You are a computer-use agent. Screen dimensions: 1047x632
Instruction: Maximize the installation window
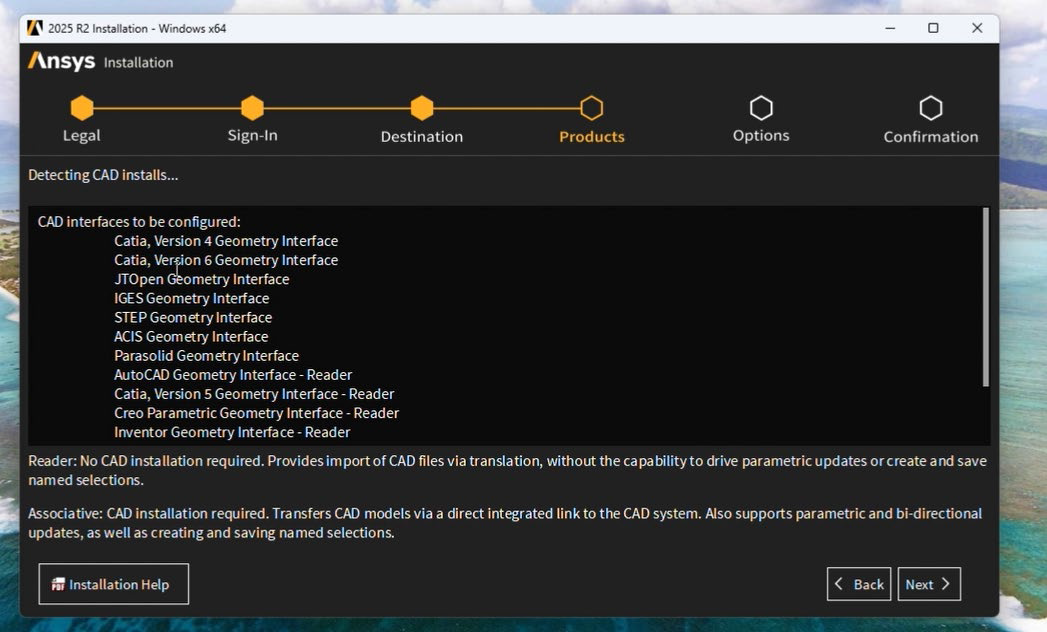[933, 28]
